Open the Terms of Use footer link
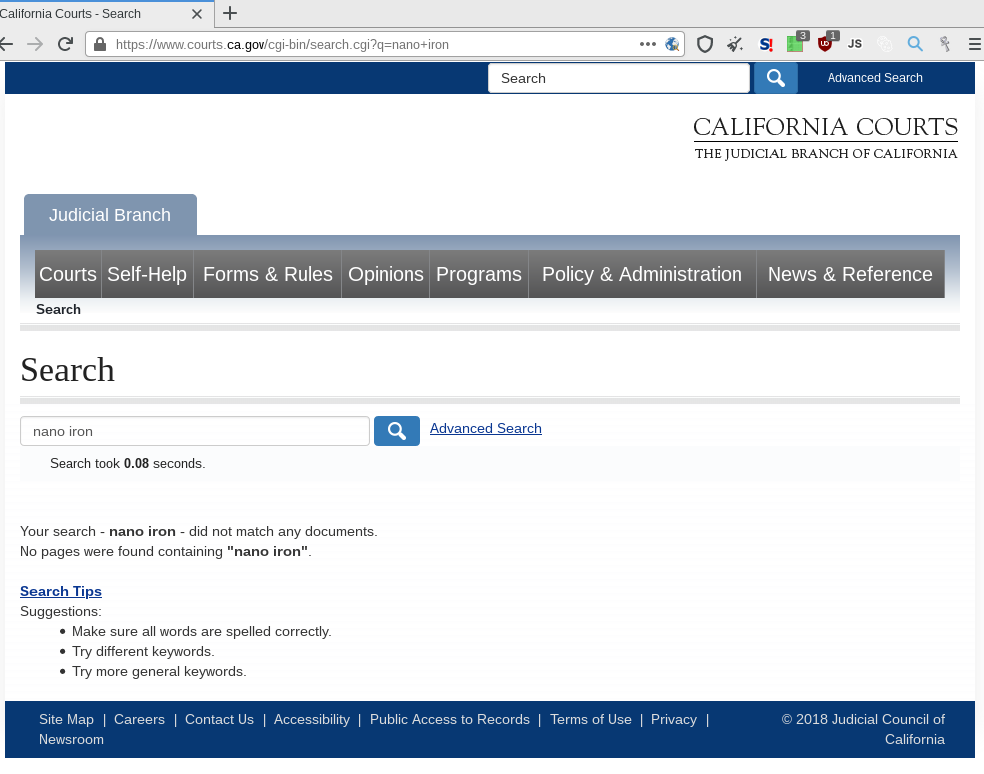The height and width of the screenshot is (774, 984). point(591,719)
